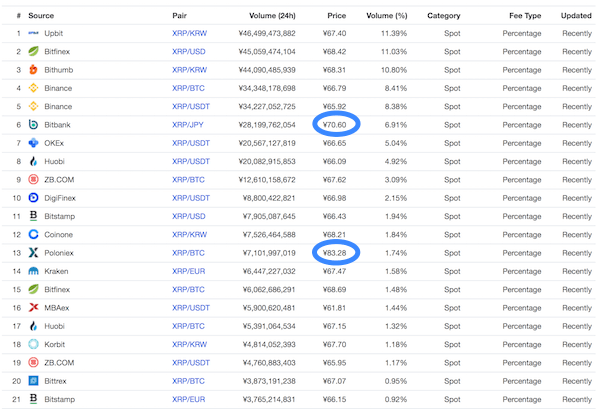Click the DigiFinex logo icon
The image size is (600, 409).
(x=33, y=198)
